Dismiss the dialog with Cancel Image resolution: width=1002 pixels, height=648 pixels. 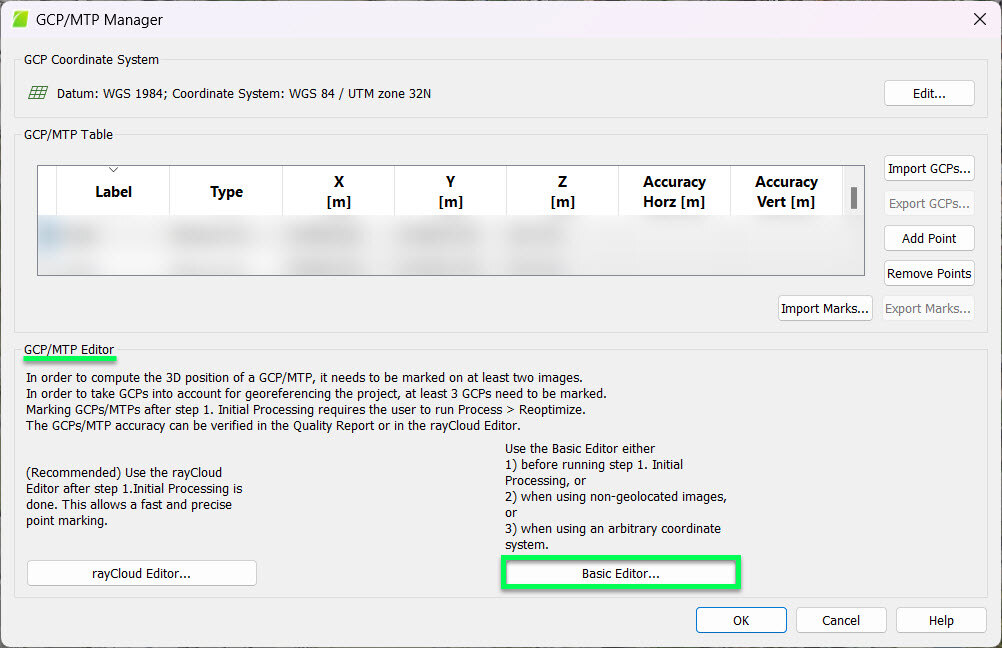840,620
